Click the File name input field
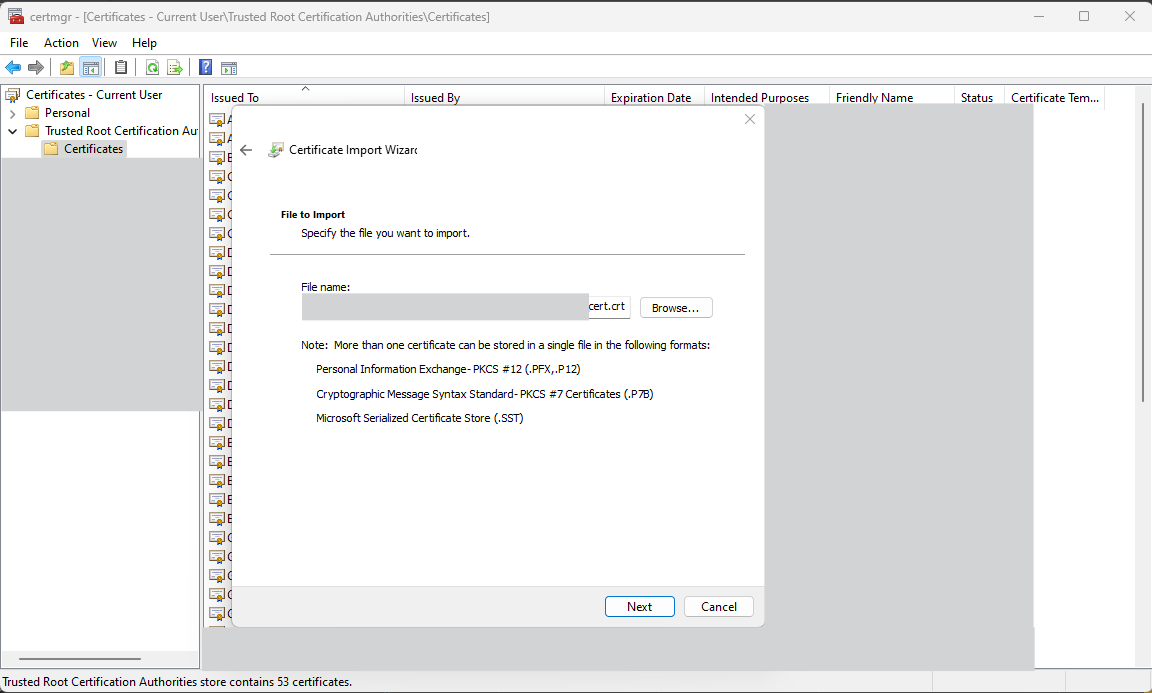Screen dimensions: 1152x693 pyautogui.click(x=466, y=307)
